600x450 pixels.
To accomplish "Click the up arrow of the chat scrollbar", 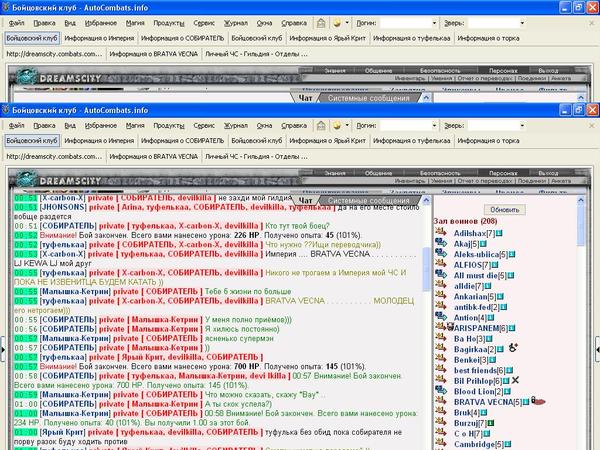I will tap(426, 201).
